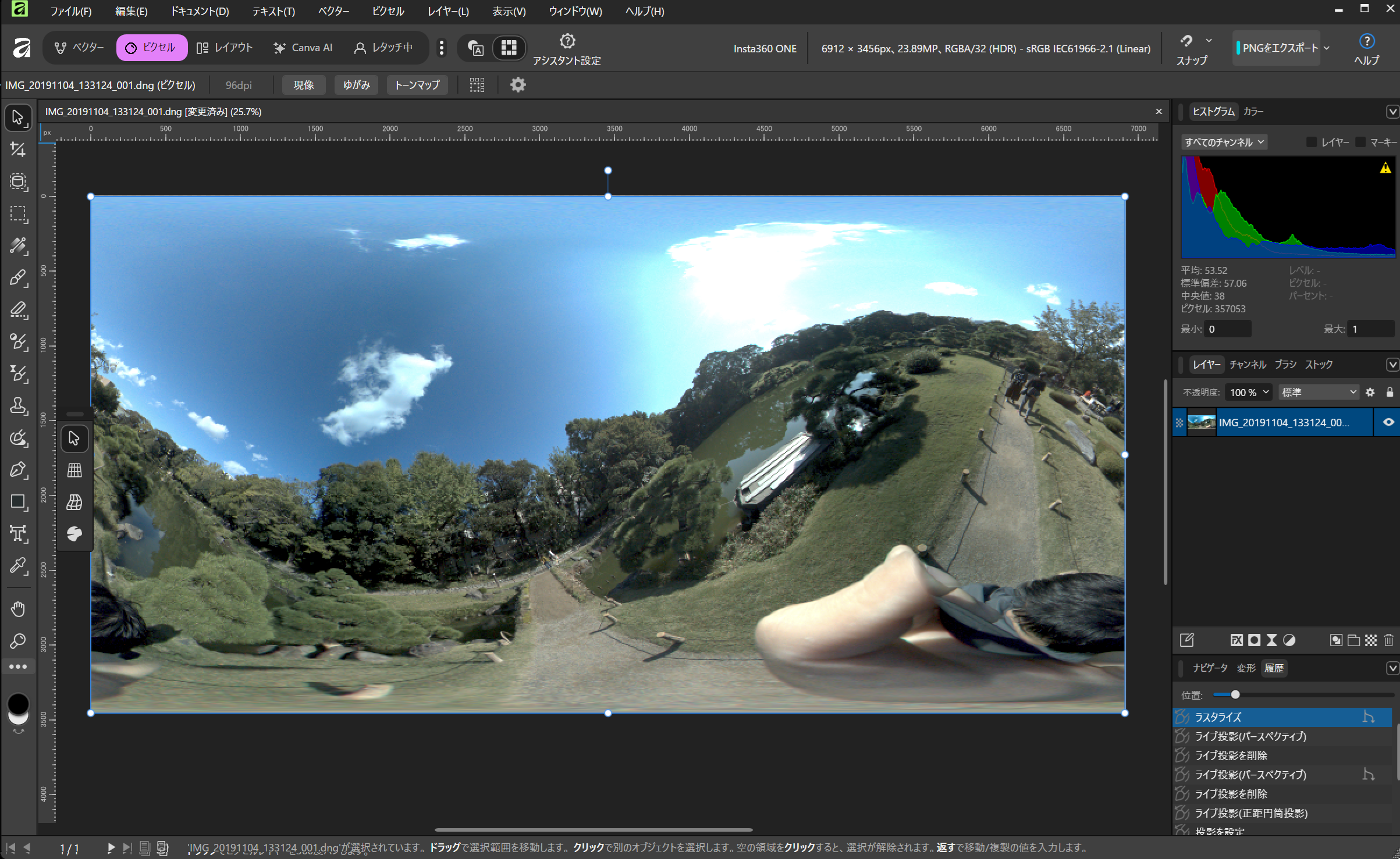Screen dimensions: 1400x859
Task: Select the Zoom magnifier tool
Action: click(17, 641)
